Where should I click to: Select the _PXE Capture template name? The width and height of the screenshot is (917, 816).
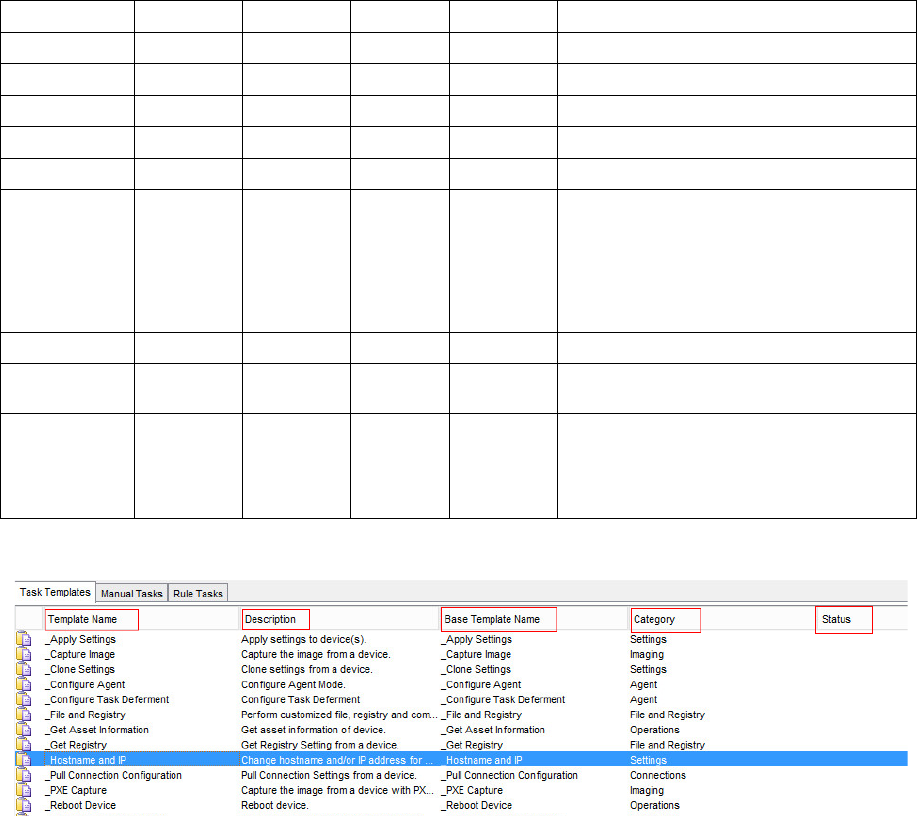coord(76,791)
